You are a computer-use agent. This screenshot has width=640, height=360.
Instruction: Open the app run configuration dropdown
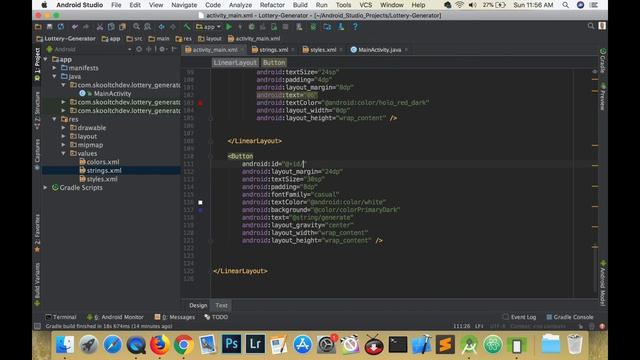click(x=209, y=27)
